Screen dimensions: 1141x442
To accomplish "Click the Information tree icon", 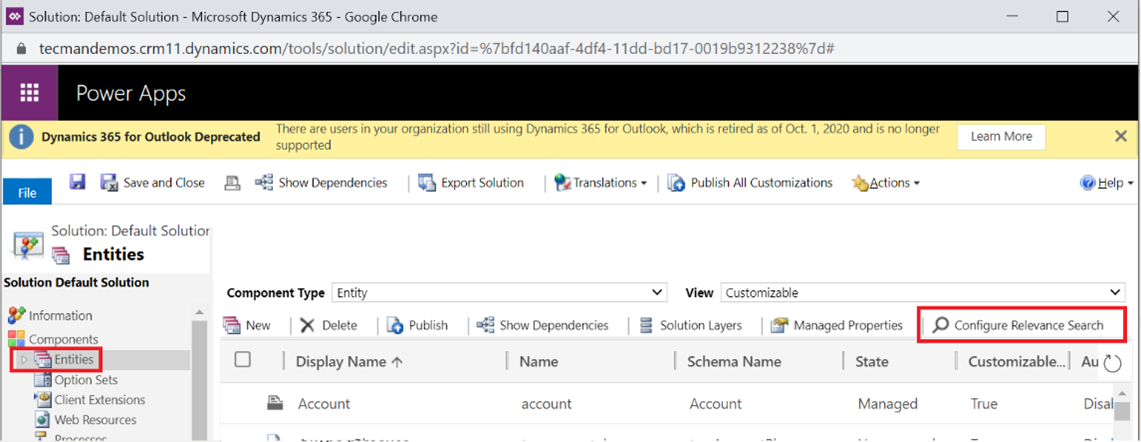I will click(x=17, y=315).
